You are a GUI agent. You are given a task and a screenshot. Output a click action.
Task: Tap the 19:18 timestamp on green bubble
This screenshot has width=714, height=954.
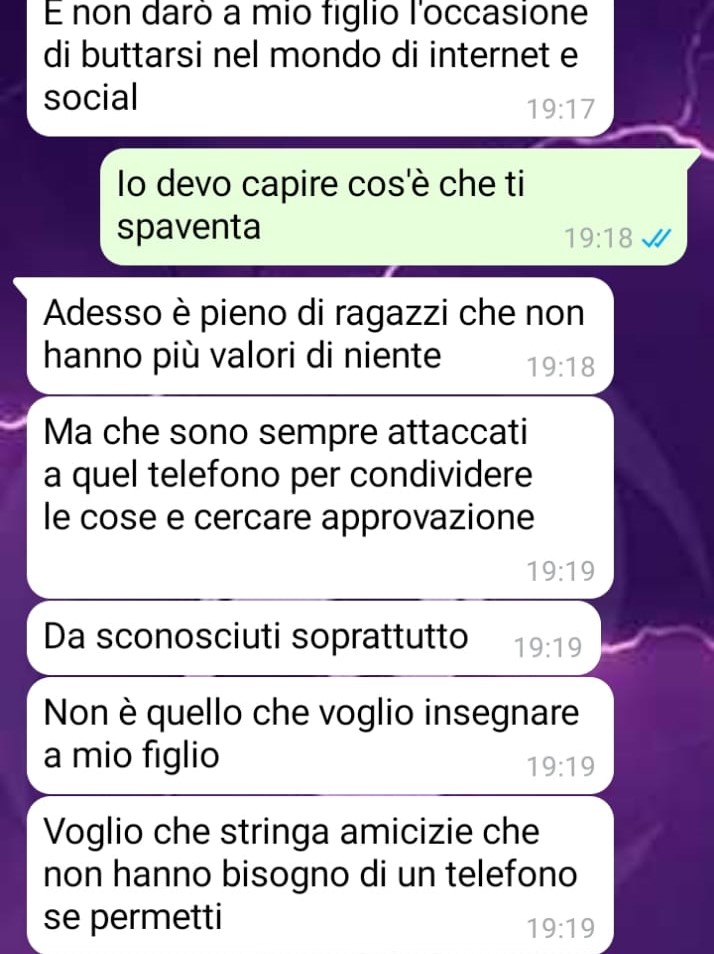pos(598,238)
